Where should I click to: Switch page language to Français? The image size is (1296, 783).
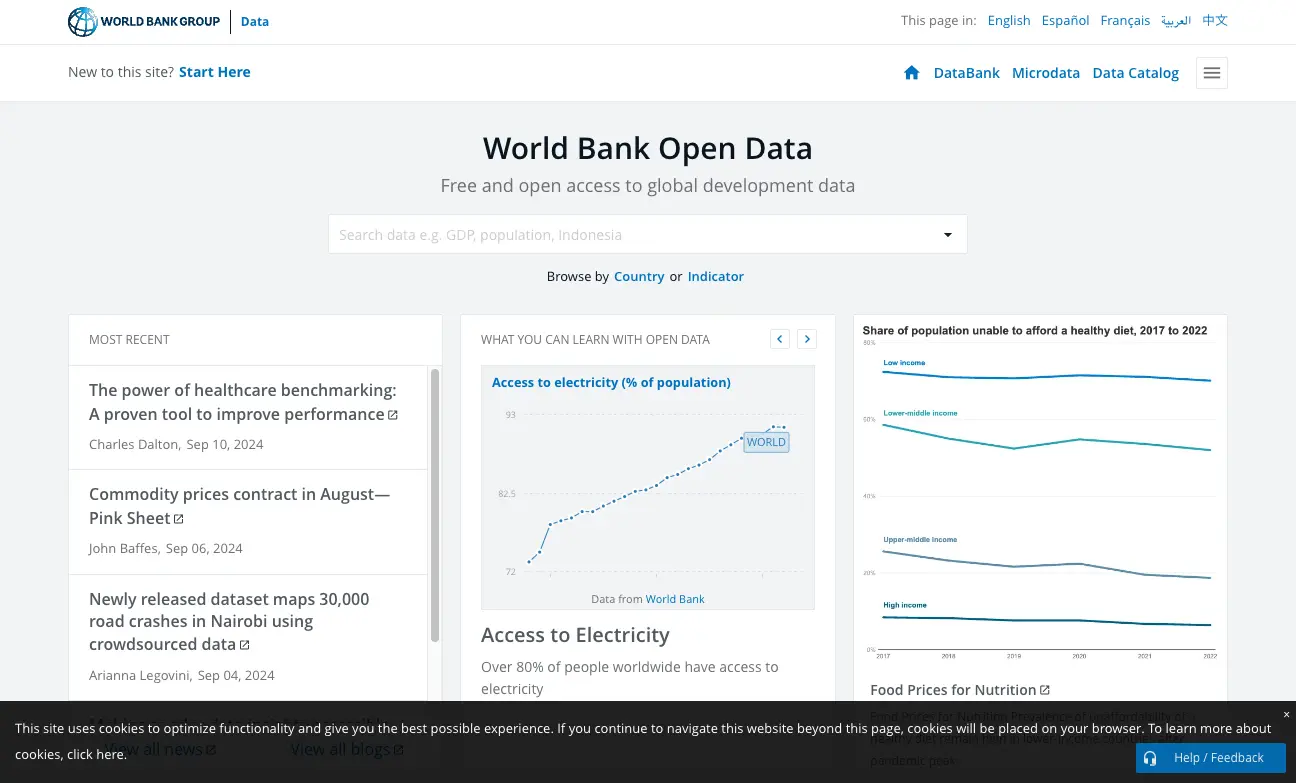(1125, 21)
